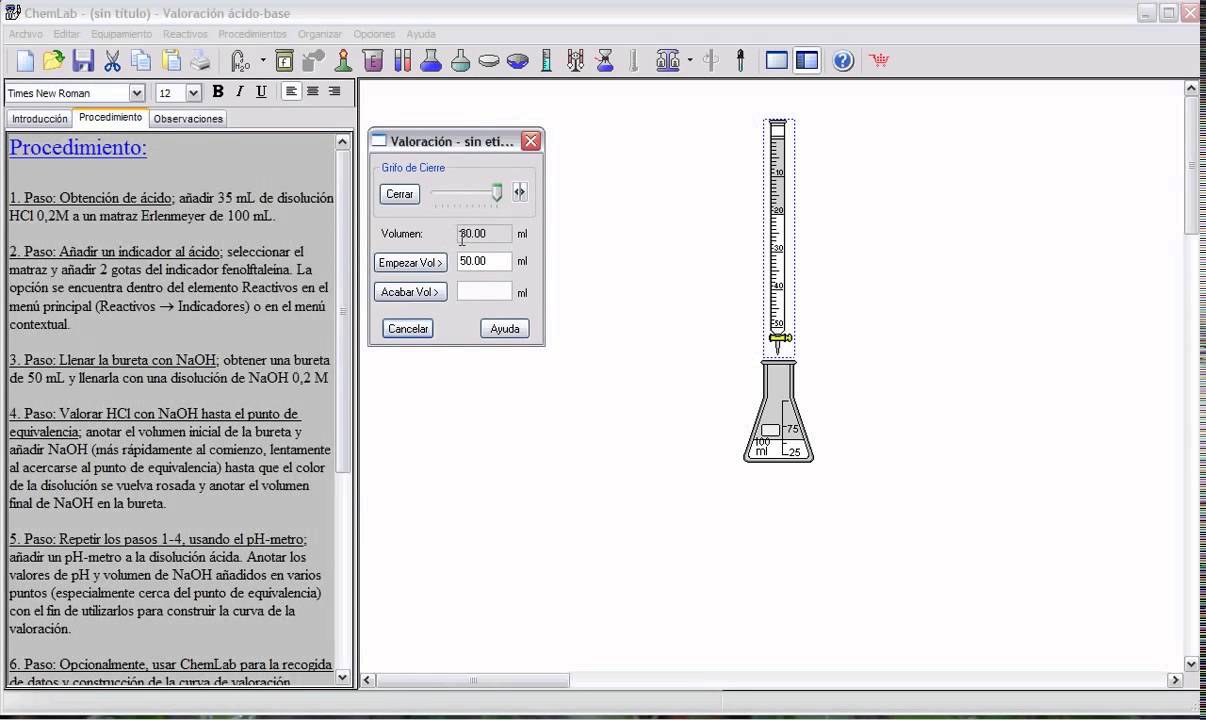Close the Valoración dialog with red X

(531, 141)
